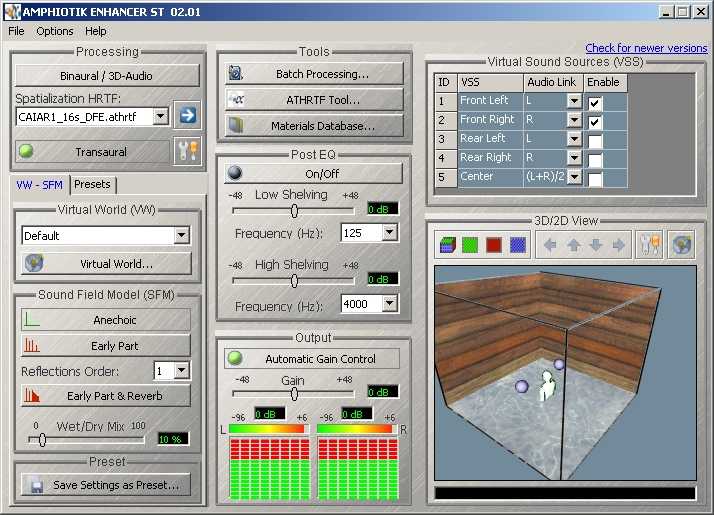
Task: Select the green square view icon
Action: point(470,245)
